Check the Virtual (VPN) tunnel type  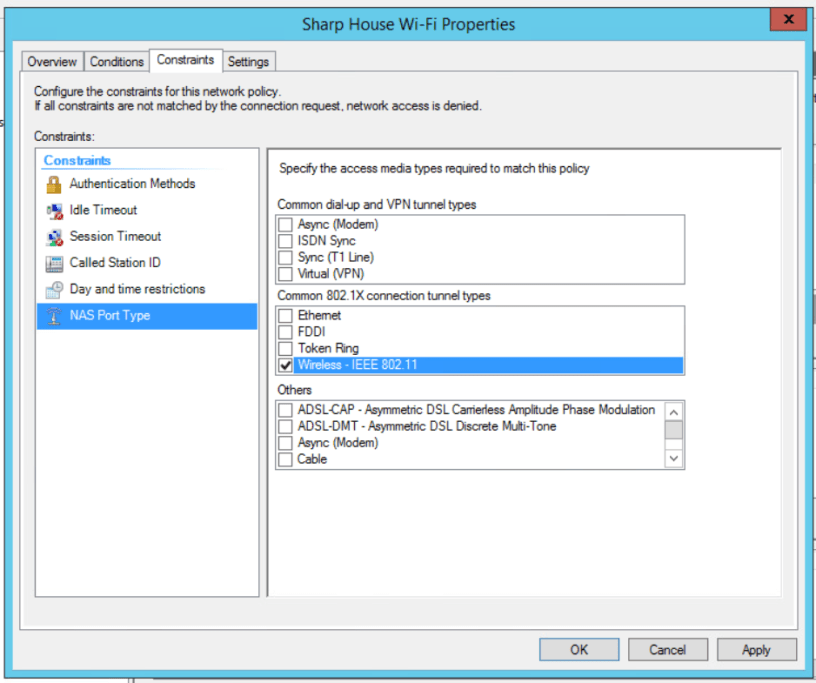285,273
